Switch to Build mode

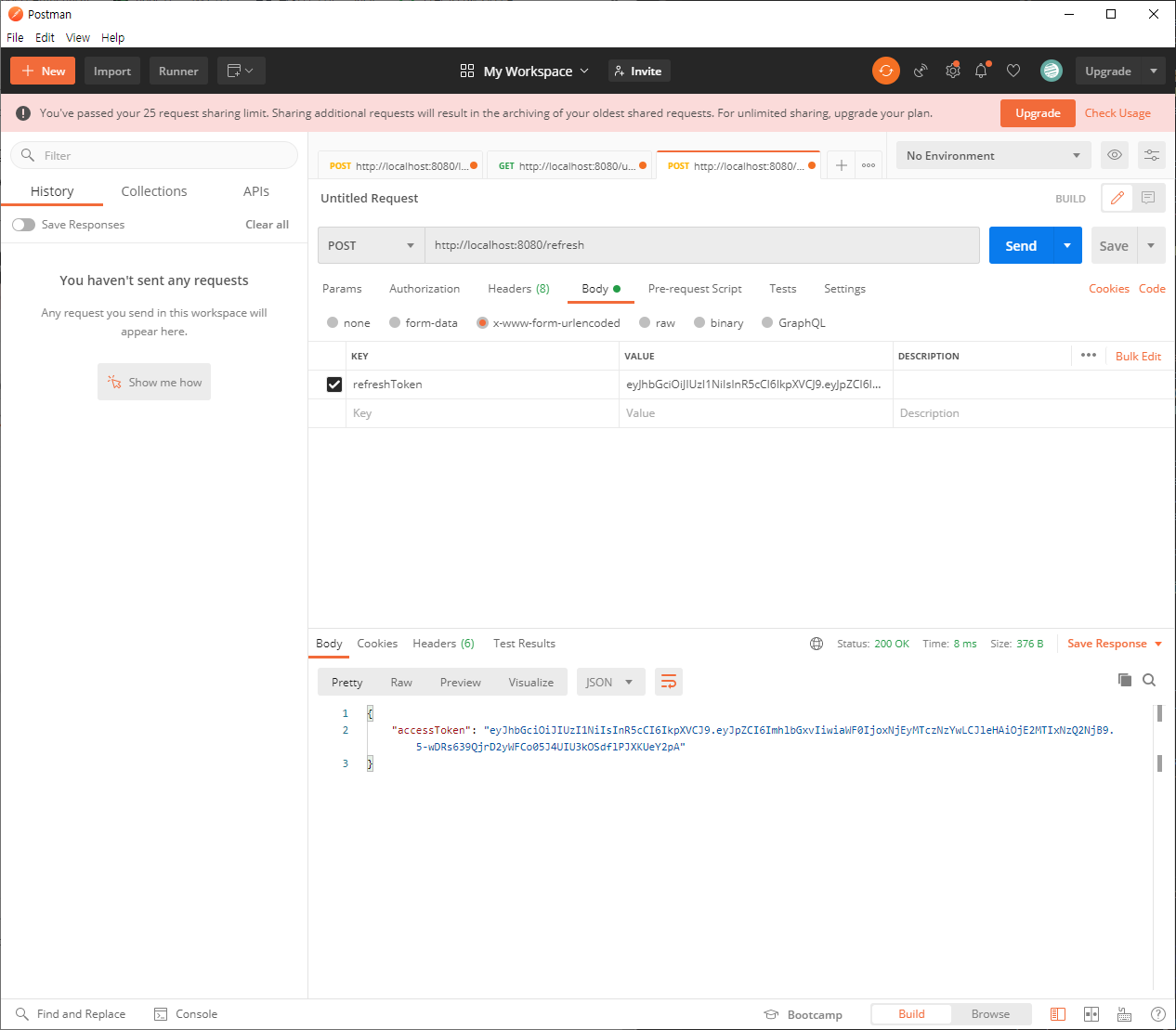pyautogui.click(x=911, y=1014)
